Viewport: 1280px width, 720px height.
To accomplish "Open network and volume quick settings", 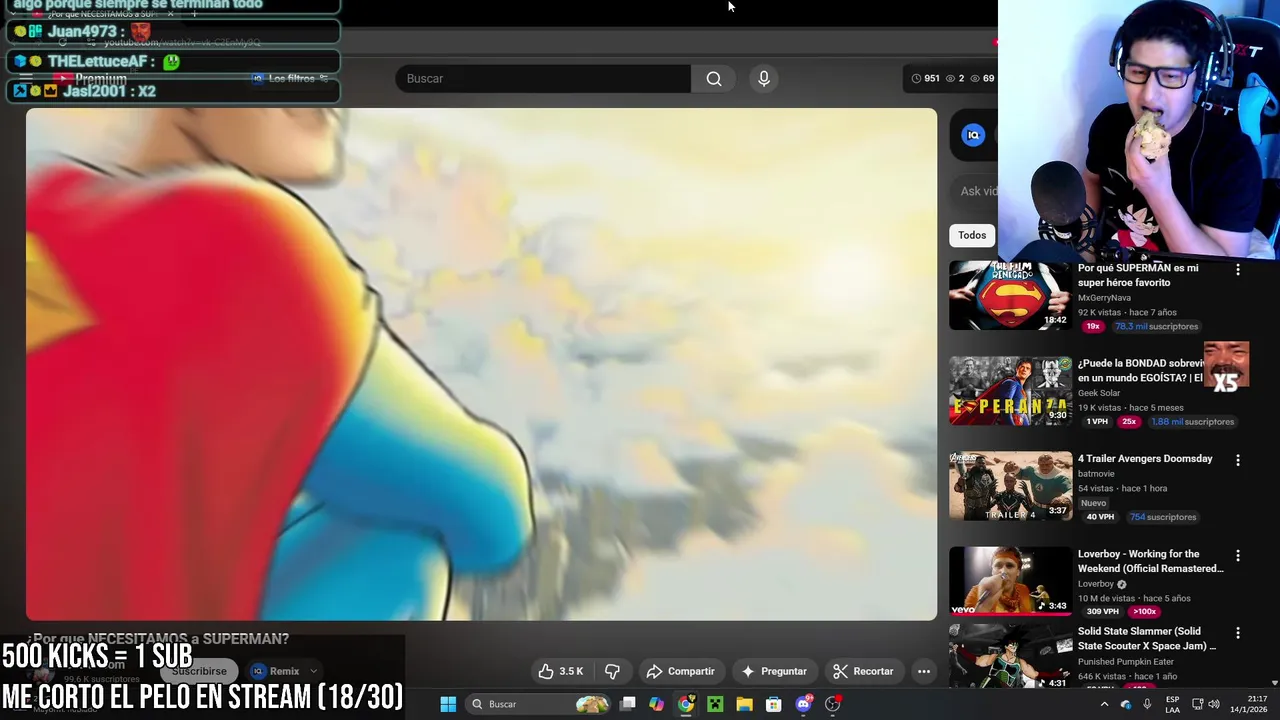I will click(1208, 704).
